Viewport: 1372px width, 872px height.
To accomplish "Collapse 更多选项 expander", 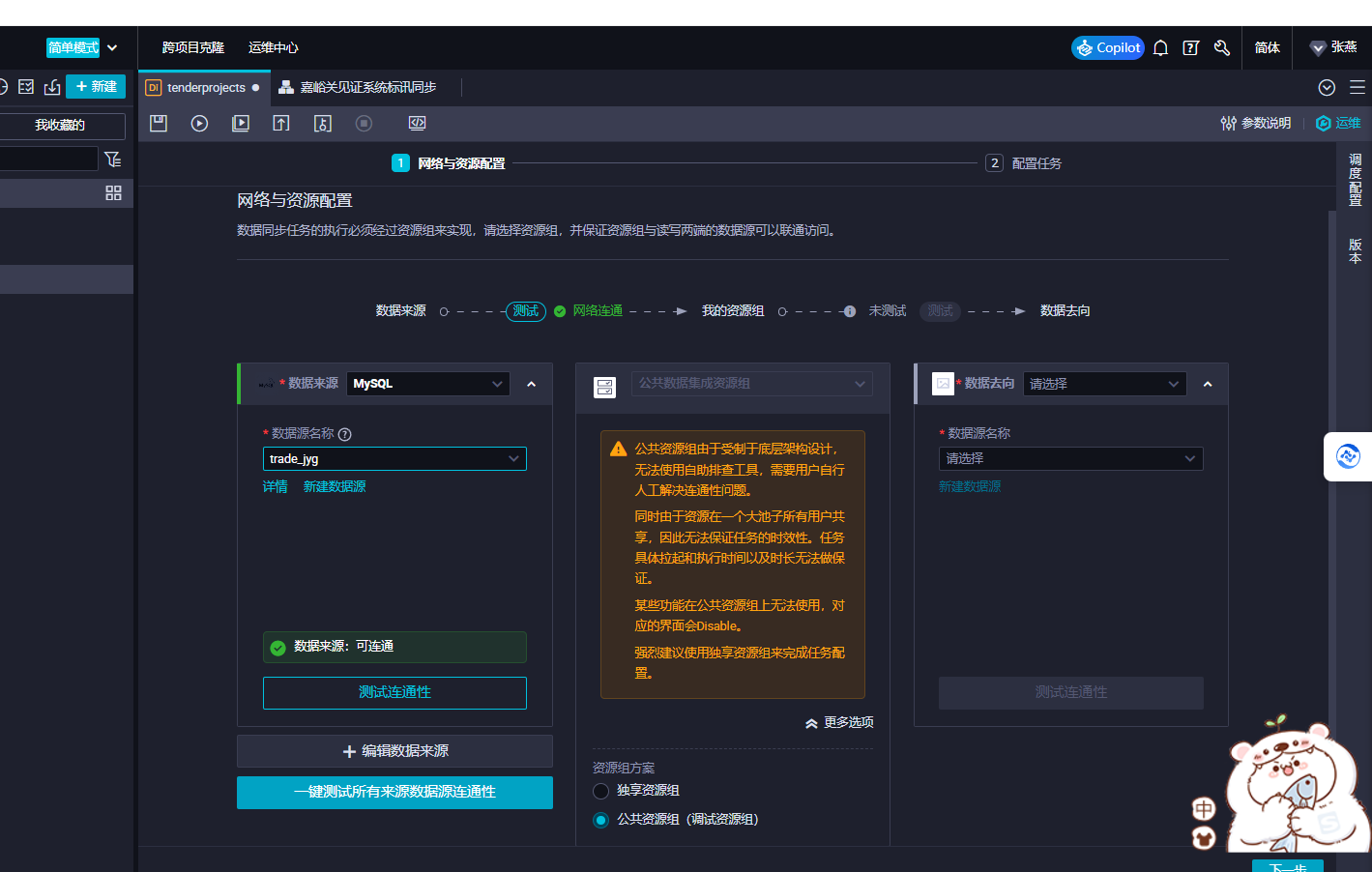I will click(x=839, y=722).
